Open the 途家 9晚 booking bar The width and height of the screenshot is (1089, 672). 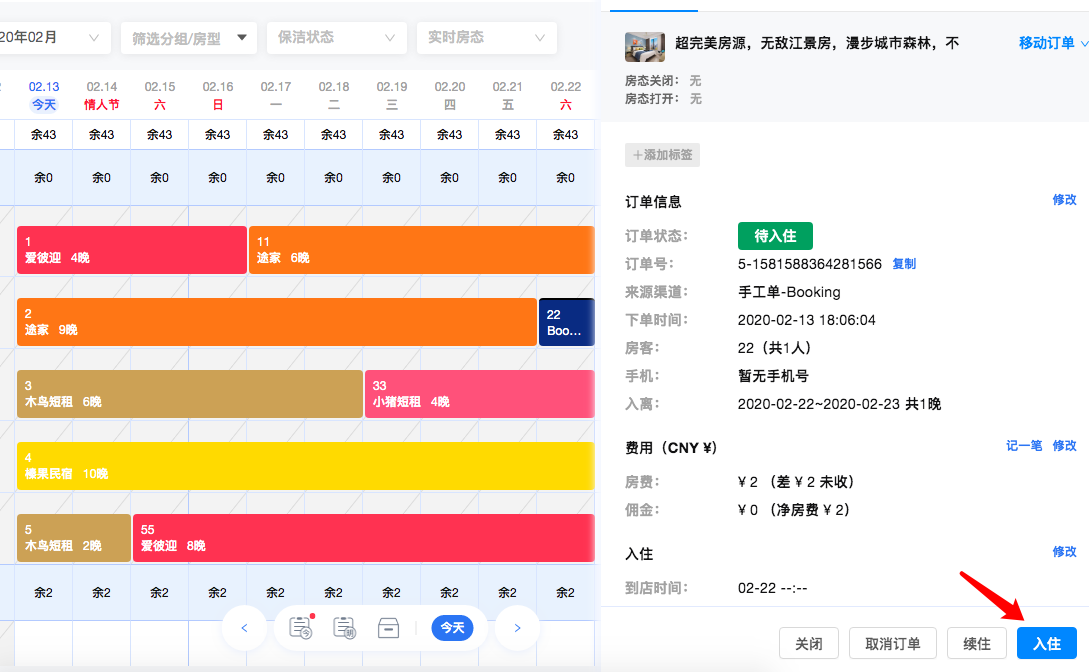[276, 322]
